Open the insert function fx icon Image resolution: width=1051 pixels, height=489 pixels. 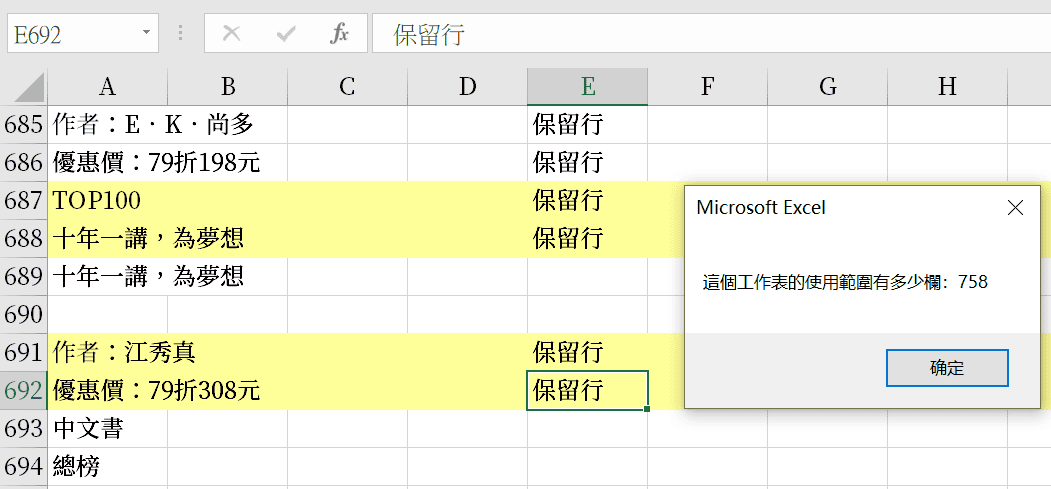(x=339, y=33)
